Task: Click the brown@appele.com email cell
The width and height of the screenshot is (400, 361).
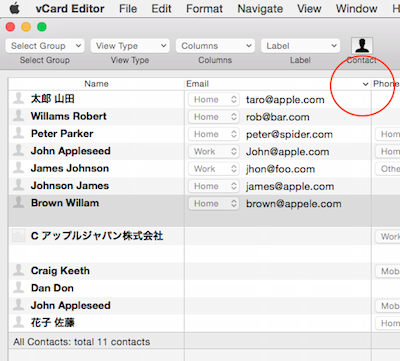Action: point(294,203)
